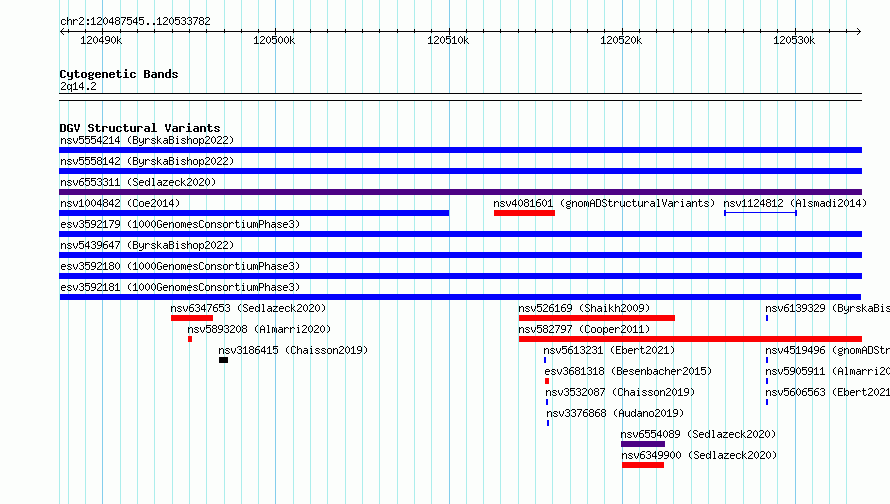
Task: Select nsv5893208 (Almarri2020) label
Action: coord(259,329)
